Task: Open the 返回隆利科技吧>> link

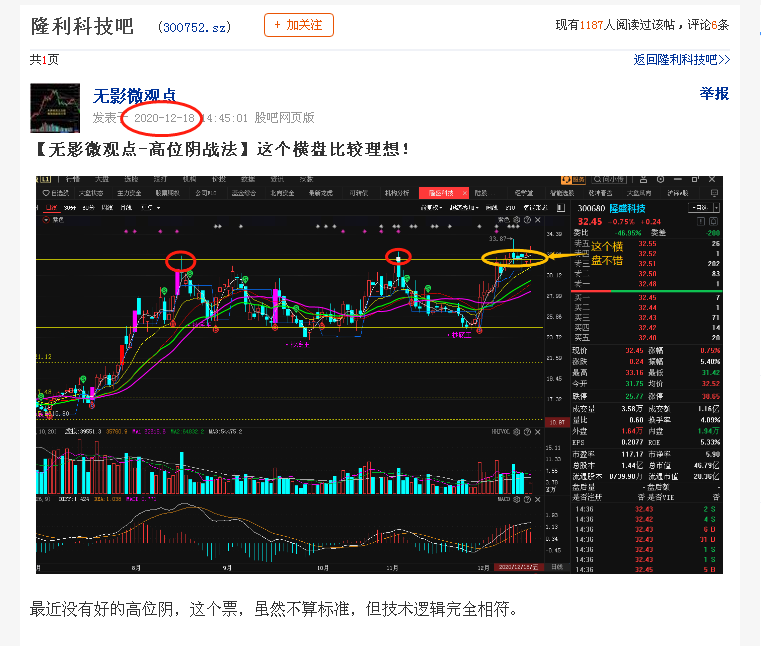Action: [681, 60]
